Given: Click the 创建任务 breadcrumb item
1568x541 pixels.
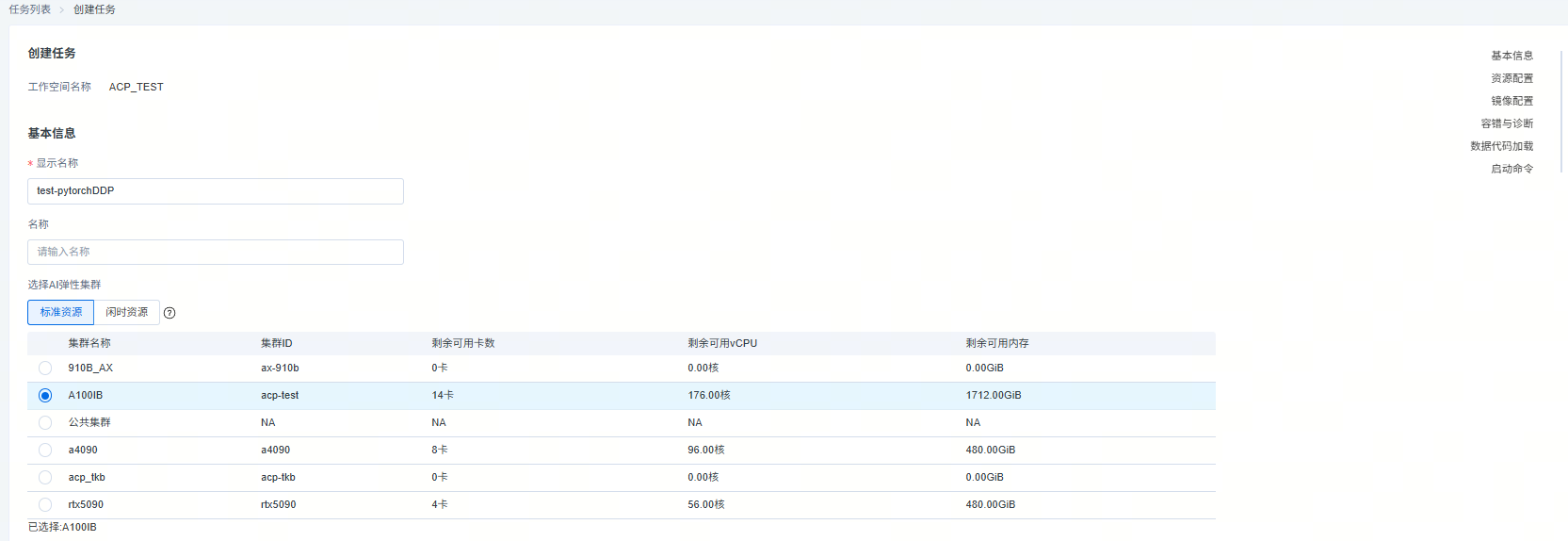Looking at the screenshot, I should (x=94, y=9).
